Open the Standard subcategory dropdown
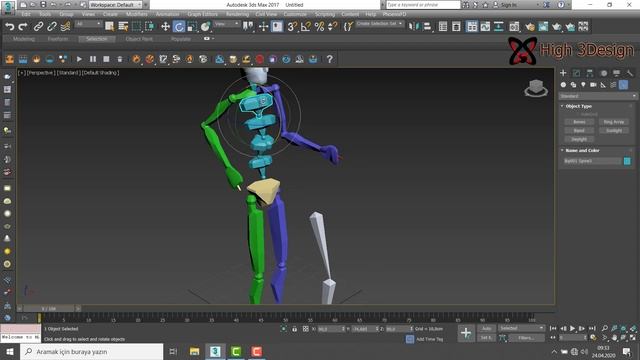 coord(598,96)
